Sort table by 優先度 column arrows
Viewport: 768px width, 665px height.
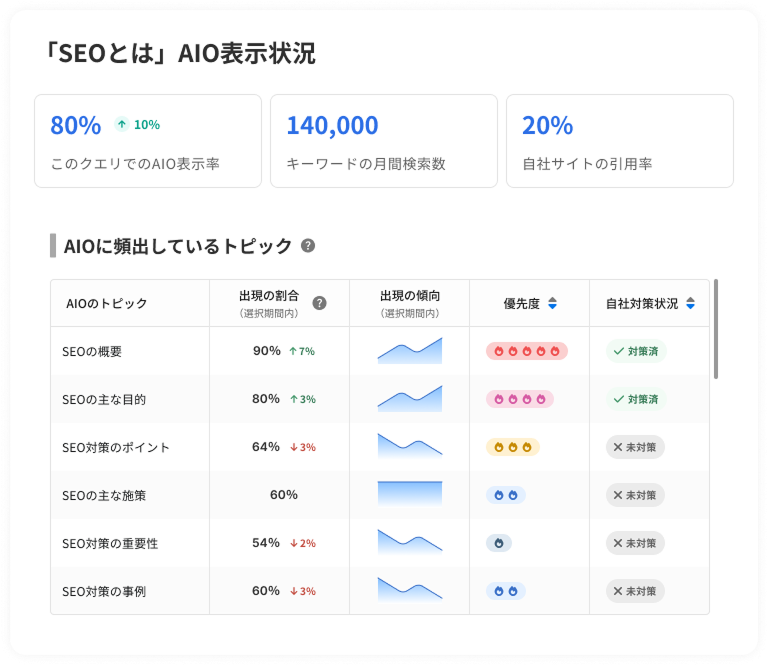(x=552, y=303)
